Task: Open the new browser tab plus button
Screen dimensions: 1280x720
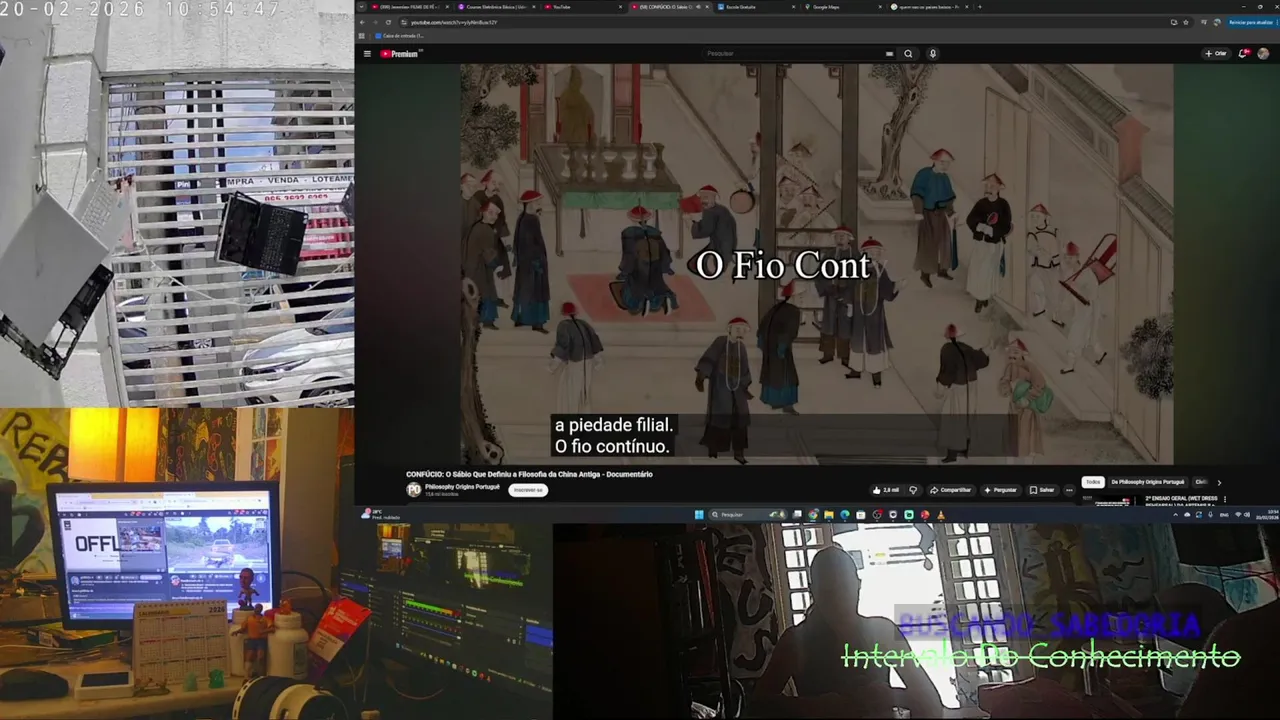Action: 980,7
